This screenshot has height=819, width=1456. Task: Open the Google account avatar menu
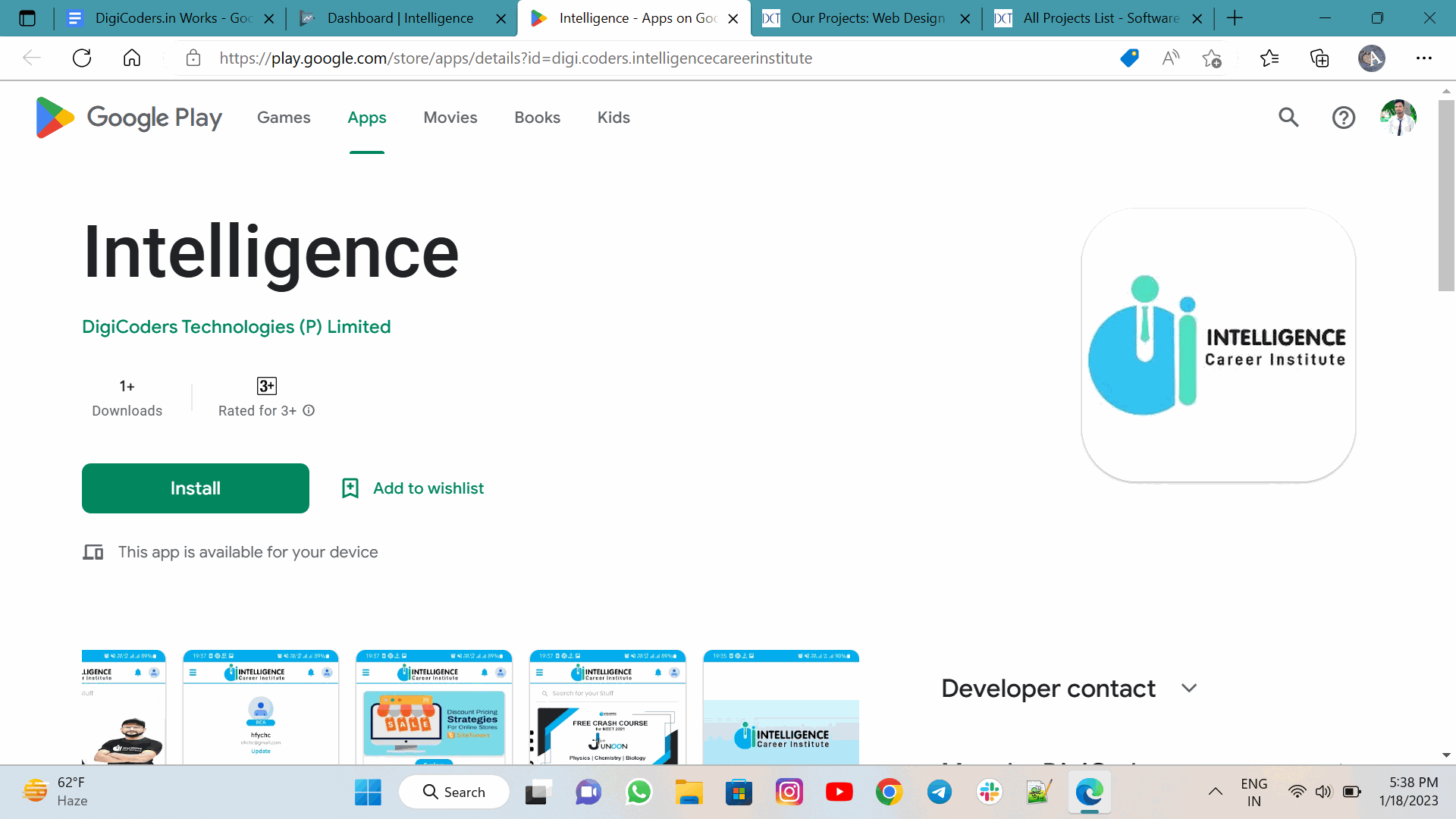(x=1398, y=118)
